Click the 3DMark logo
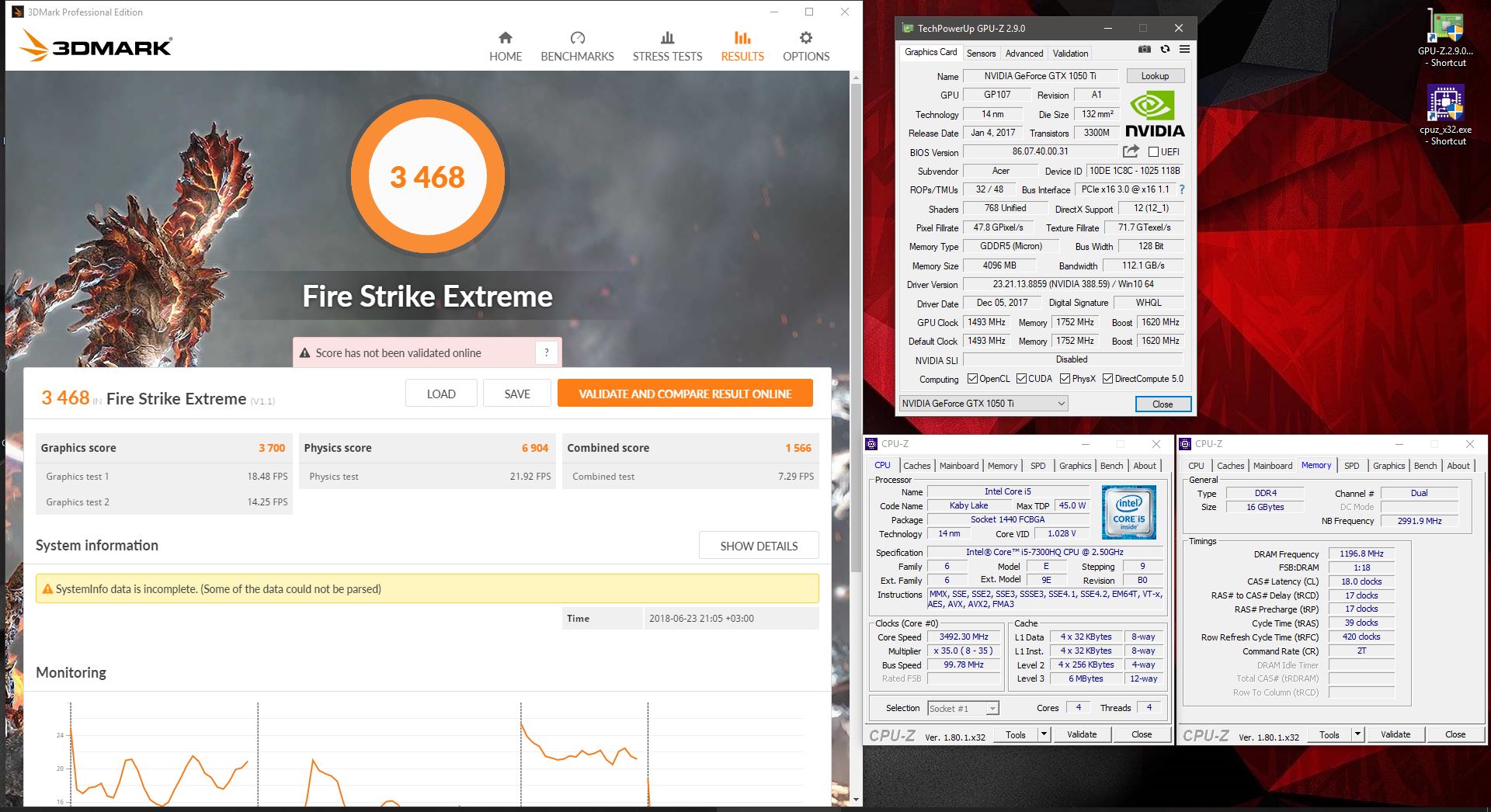 tap(96, 46)
